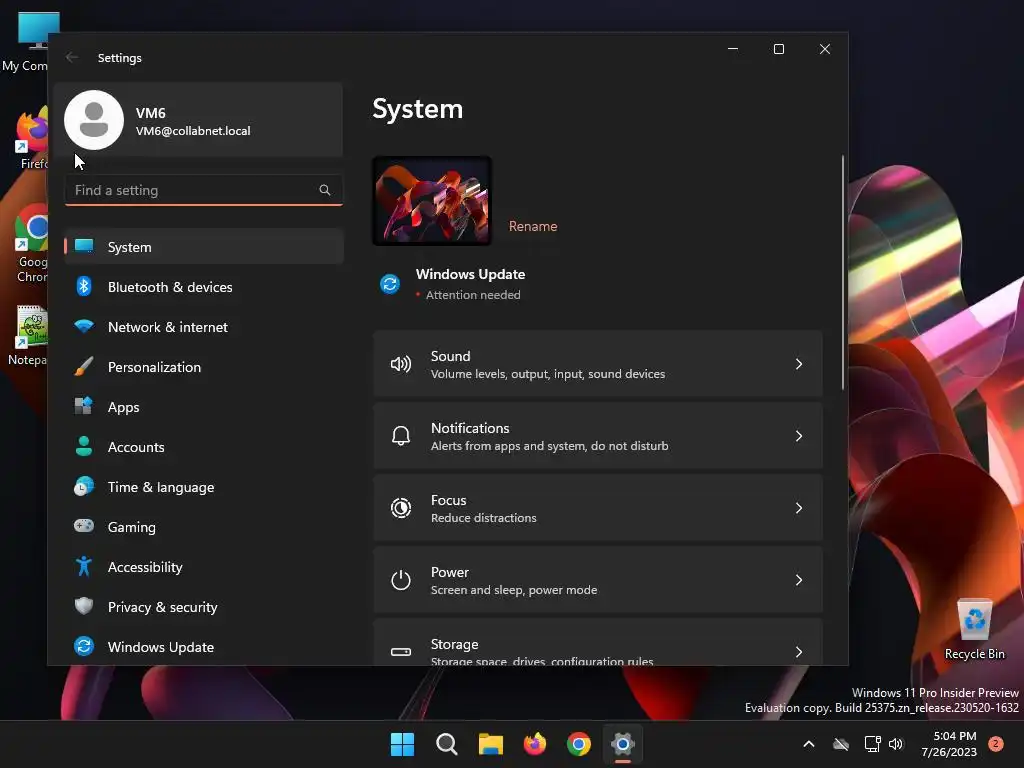Screen dimensions: 1024x768
Task: Open the volume control in system tray
Action: (896, 744)
